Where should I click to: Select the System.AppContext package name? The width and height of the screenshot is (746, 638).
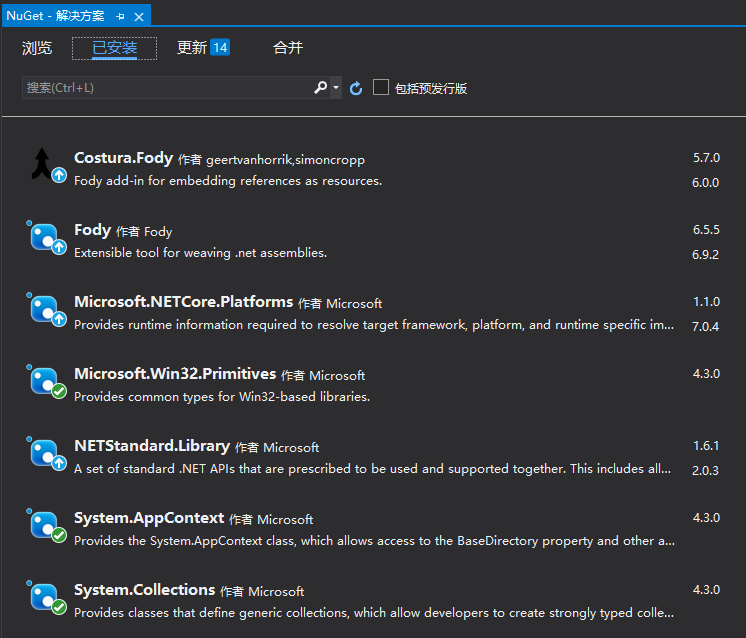pyautogui.click(x=149, y=518)
